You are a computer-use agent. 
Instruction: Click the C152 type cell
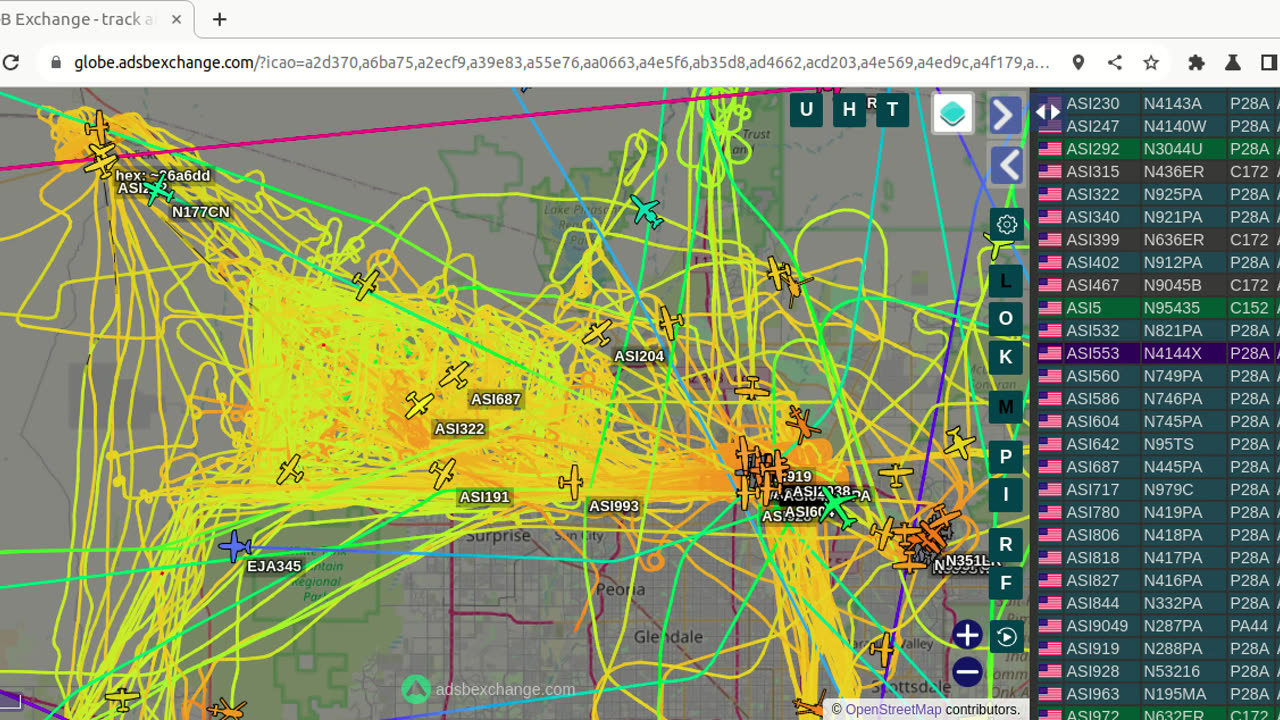[x=1249, y=308]
